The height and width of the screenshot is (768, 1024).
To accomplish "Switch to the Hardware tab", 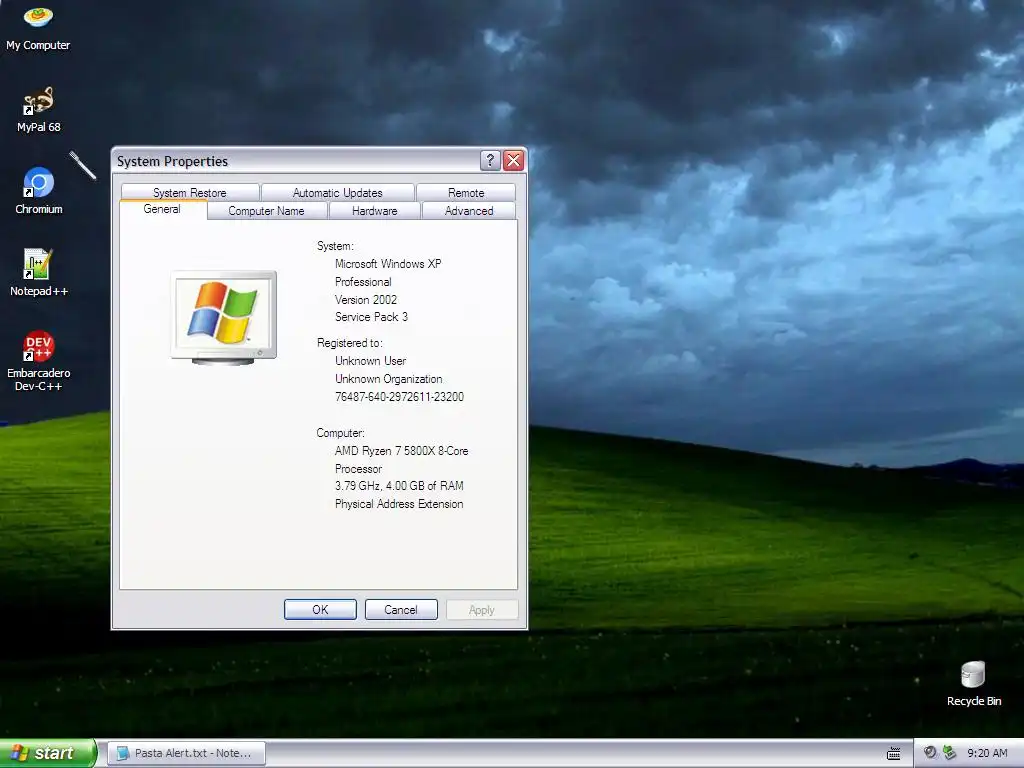I will point(374,211).
